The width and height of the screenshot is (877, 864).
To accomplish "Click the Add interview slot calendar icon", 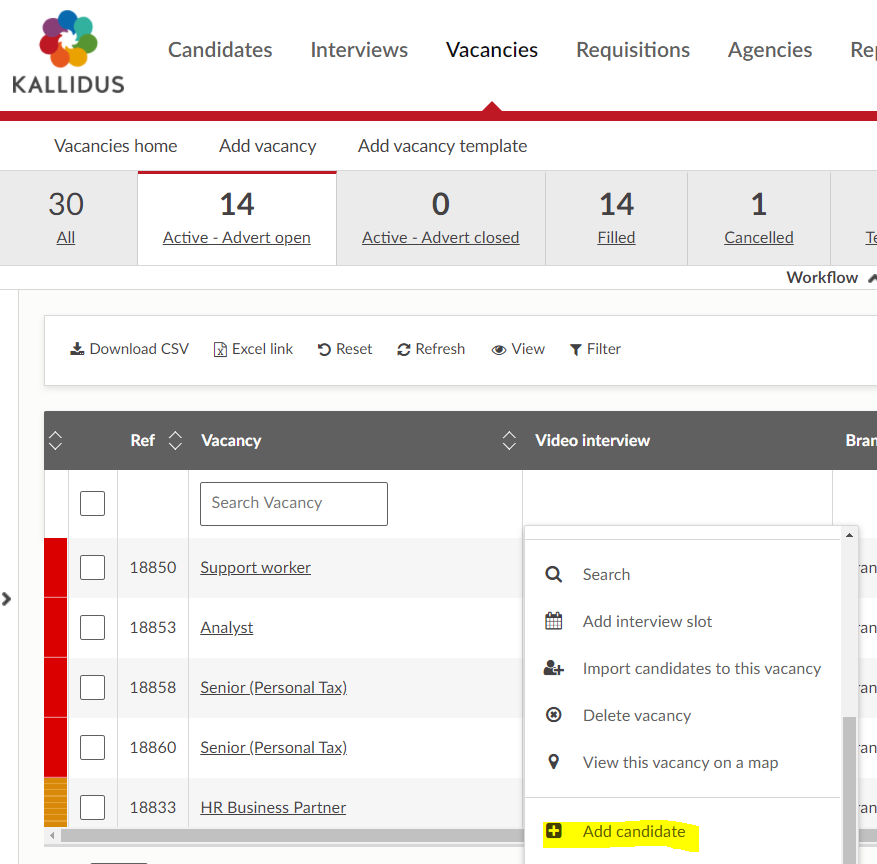I will (x=553, y=621).
